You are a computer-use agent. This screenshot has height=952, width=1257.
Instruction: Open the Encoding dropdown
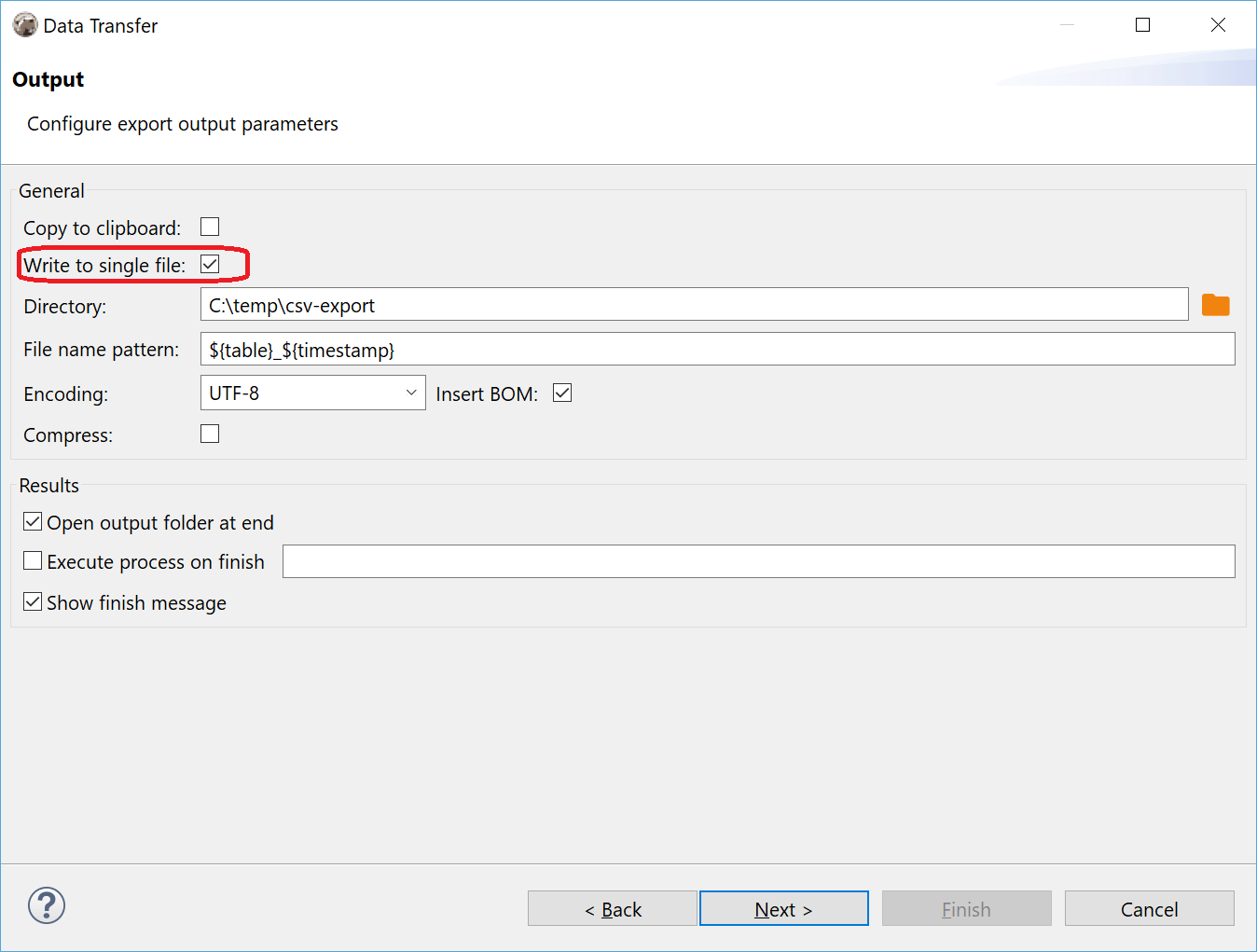coord(312,393)
